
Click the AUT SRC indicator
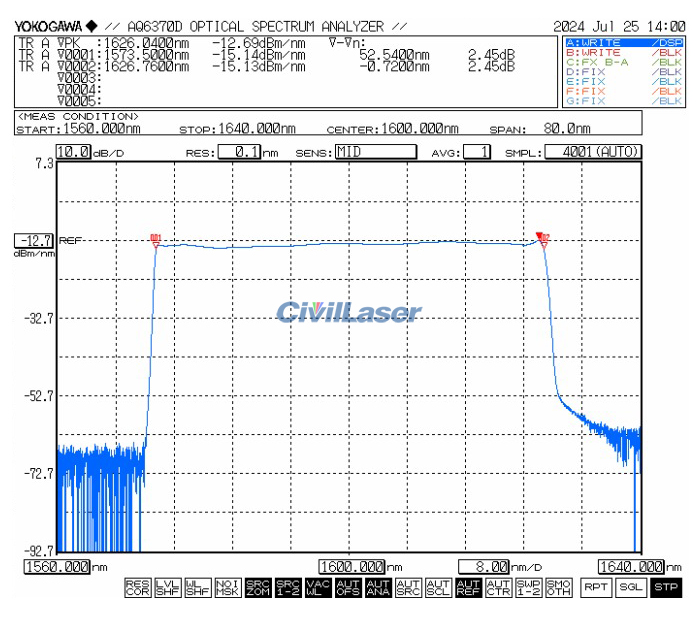coord(408,587)
